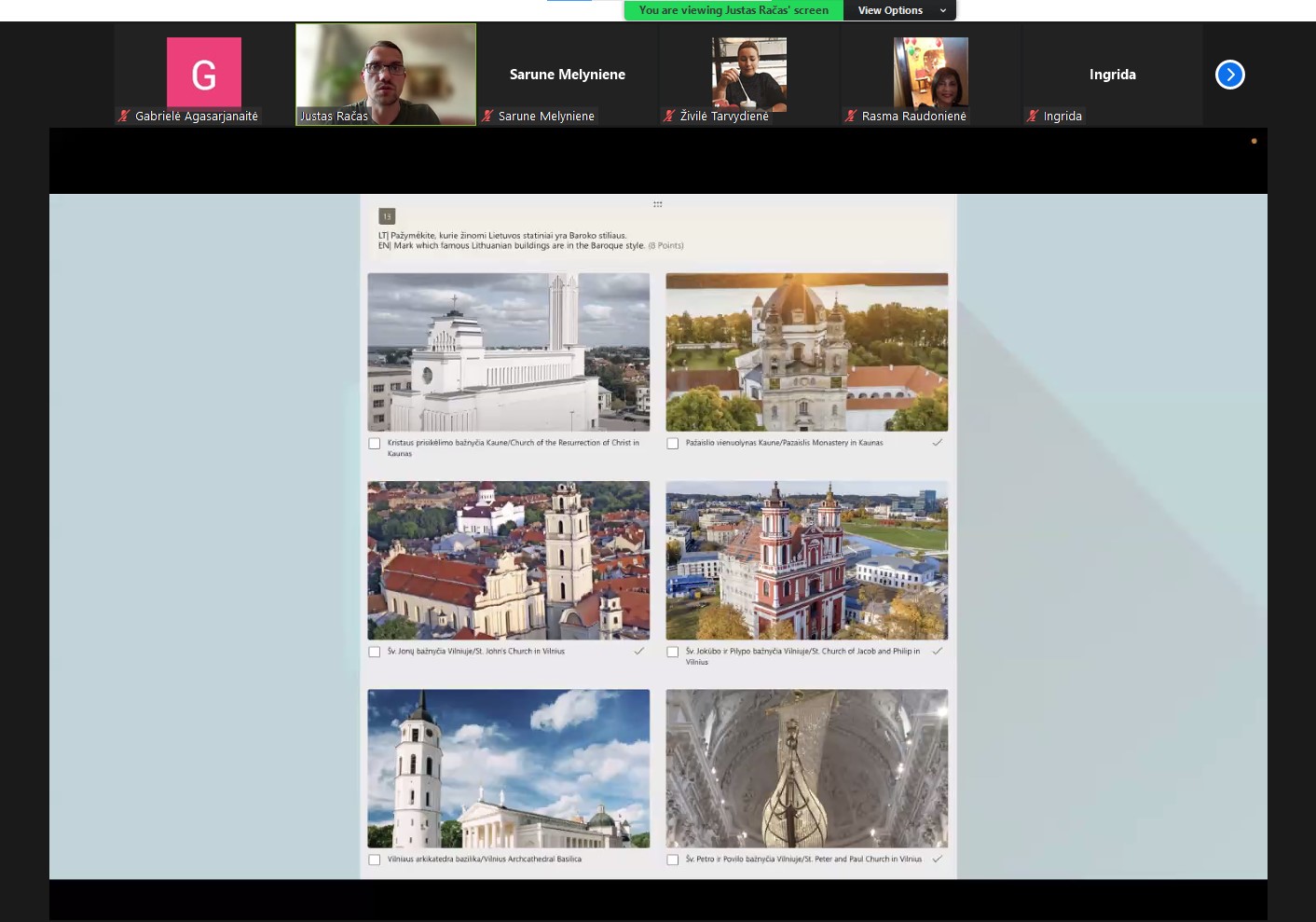
Task: Select Gabrielė Agasarjanaitė's avatar tile
Action: 203,73
